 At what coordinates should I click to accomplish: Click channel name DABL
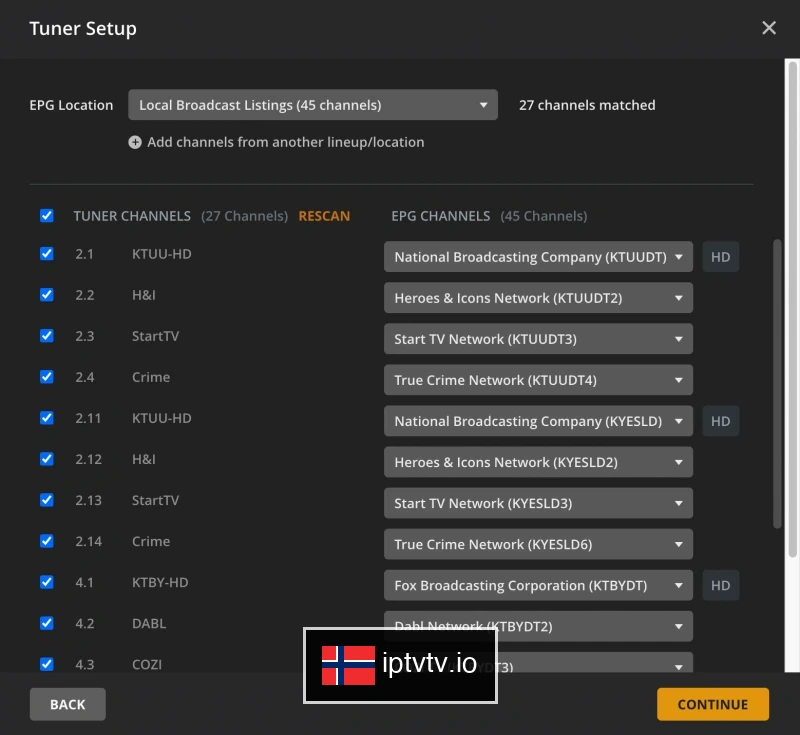149,623
